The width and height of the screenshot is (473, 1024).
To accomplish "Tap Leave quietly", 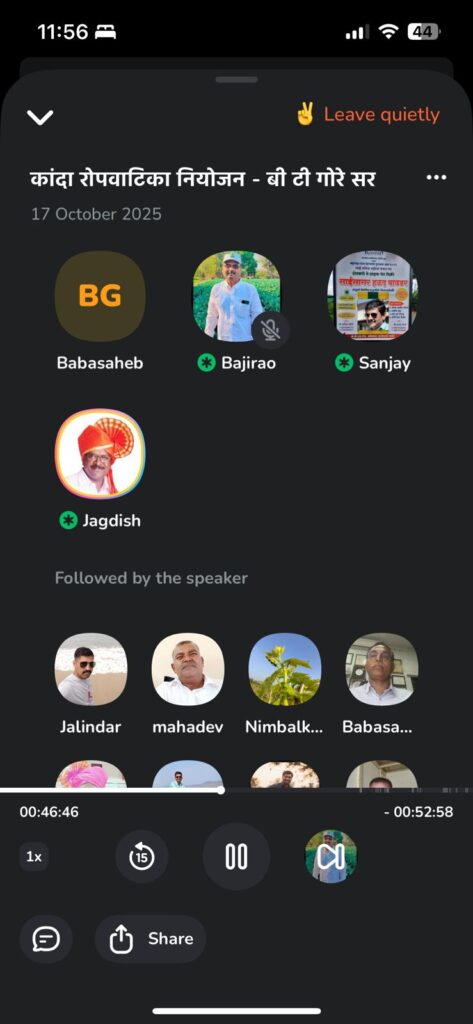I will coord(367,115).
